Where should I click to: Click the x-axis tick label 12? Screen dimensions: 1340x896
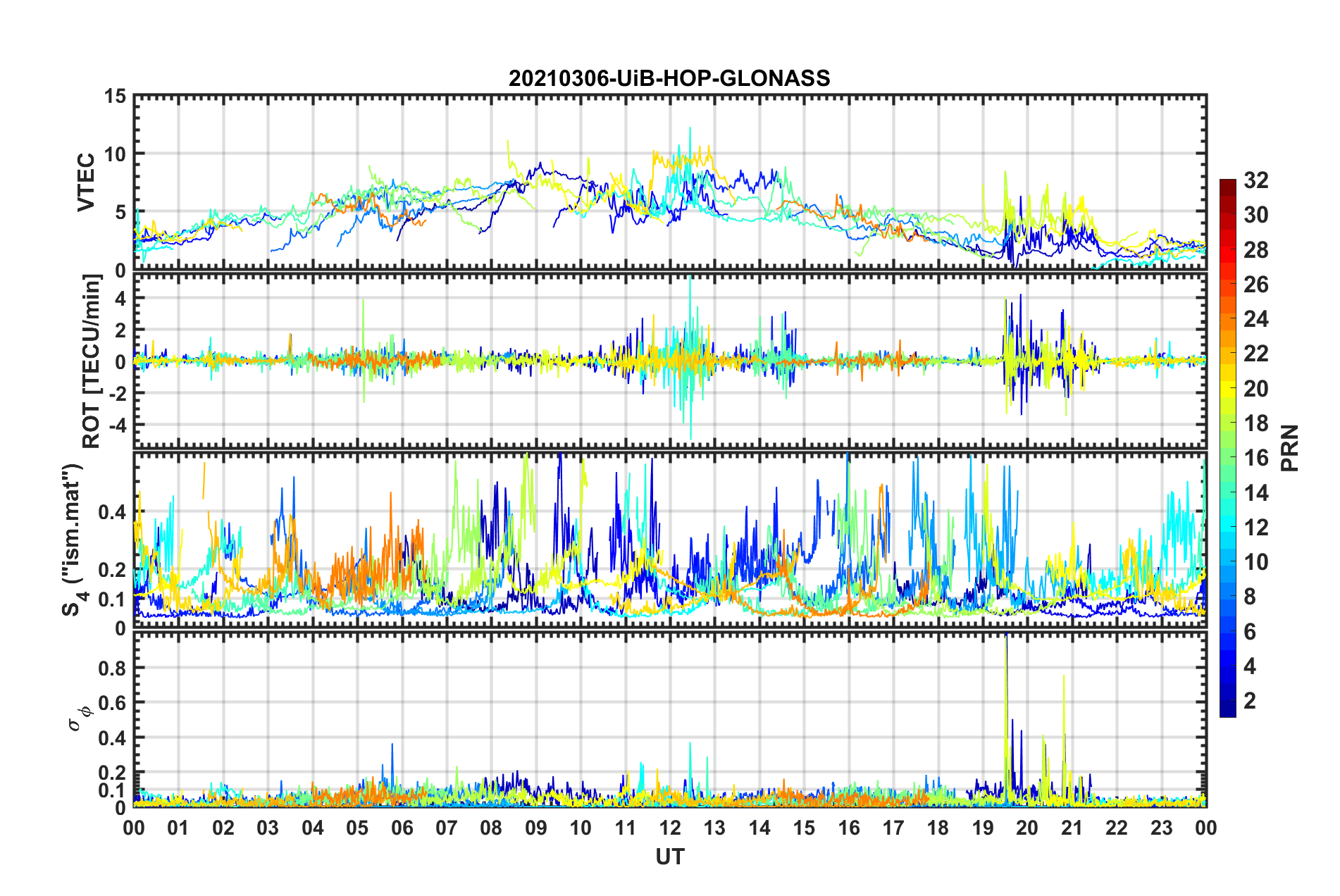(669, 828)
